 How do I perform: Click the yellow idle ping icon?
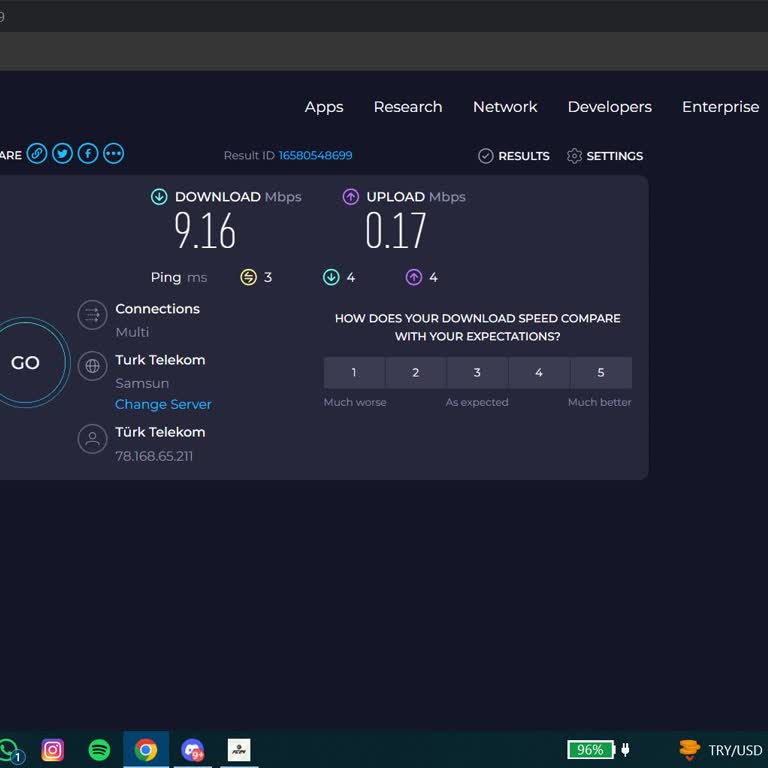click(x=248, y=277)
